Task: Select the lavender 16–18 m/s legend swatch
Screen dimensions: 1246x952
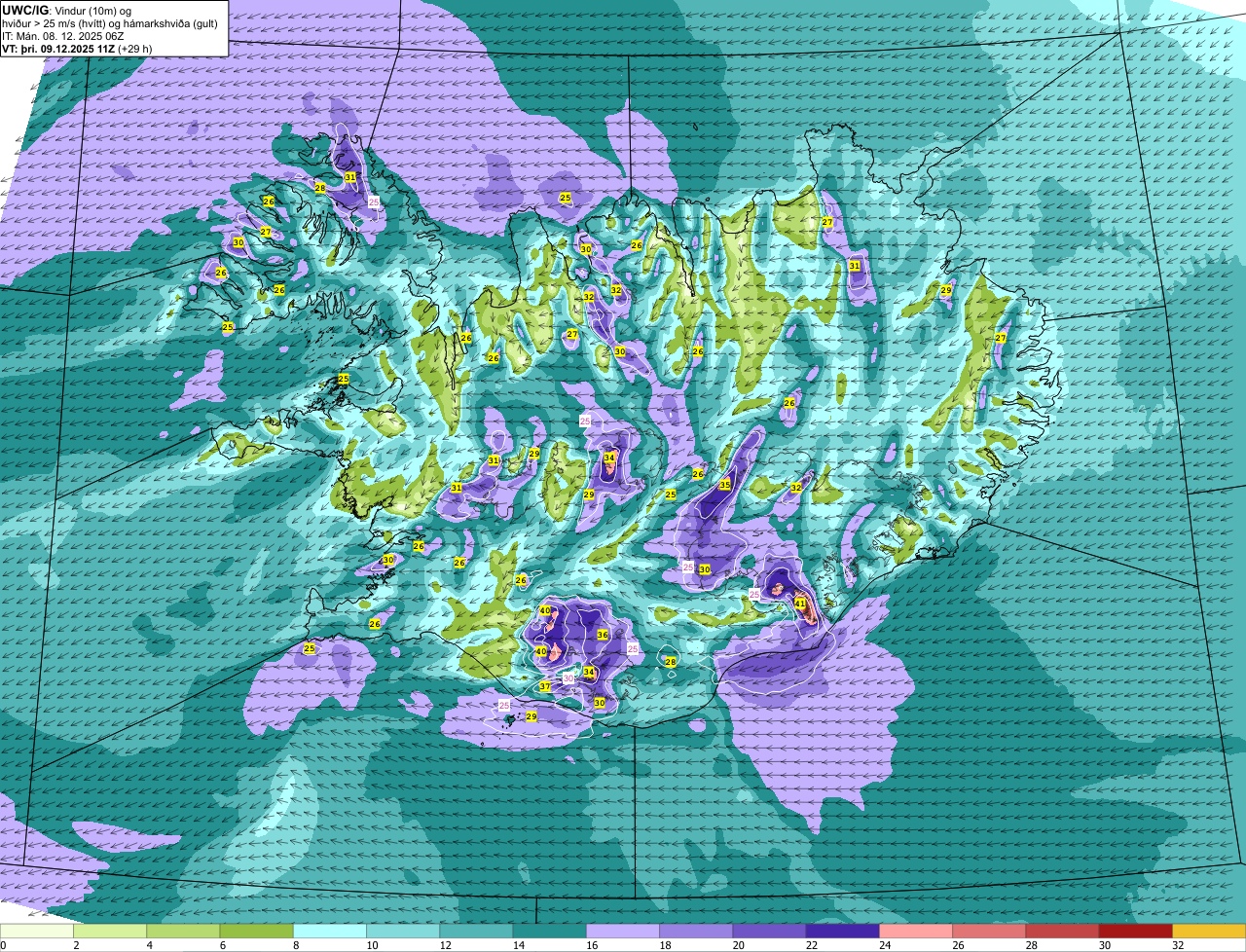Action: tap(622, 931)
